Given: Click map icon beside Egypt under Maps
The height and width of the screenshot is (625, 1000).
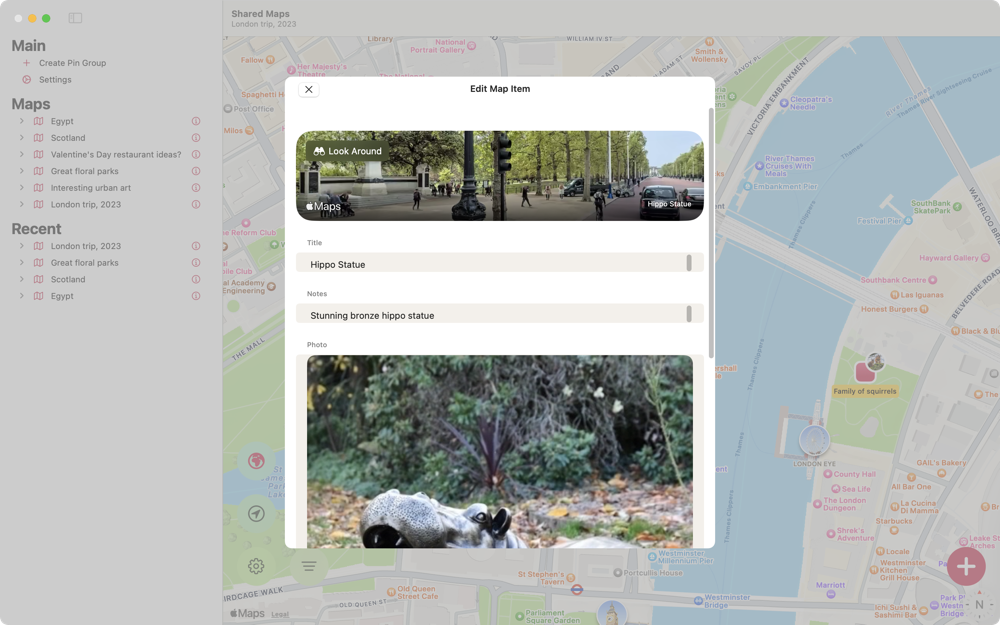Looking at the screenshot, I should pyautogui.click(x=38, y=121).
